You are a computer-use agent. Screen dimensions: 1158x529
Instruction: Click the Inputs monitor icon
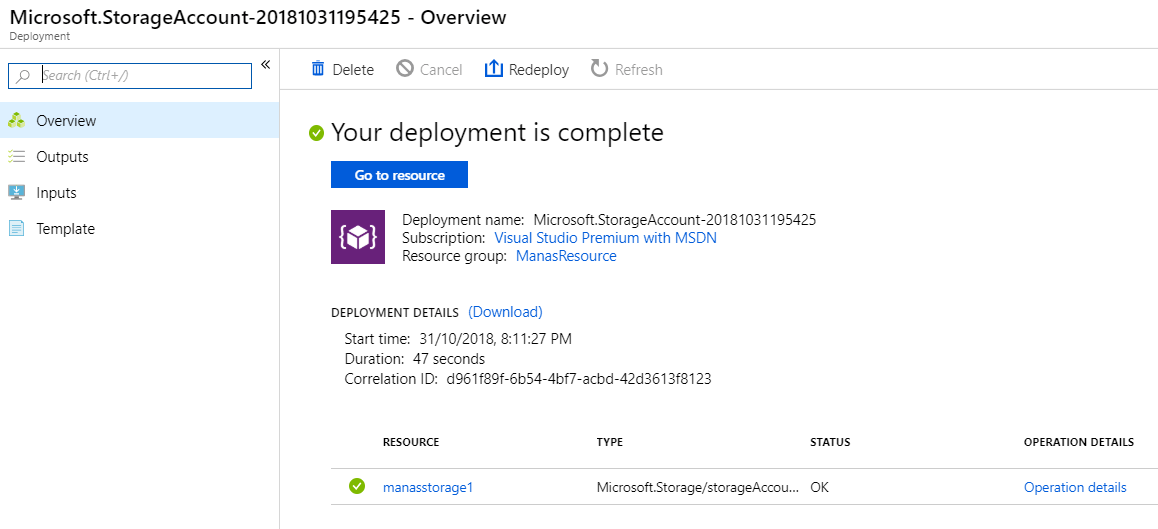click(16, 193)
